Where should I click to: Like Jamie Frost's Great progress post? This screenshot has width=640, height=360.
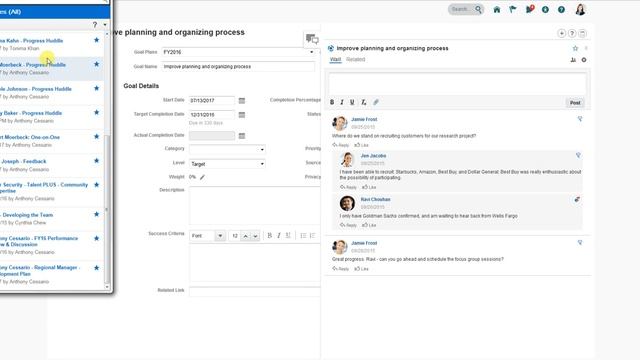pos(362,269)
